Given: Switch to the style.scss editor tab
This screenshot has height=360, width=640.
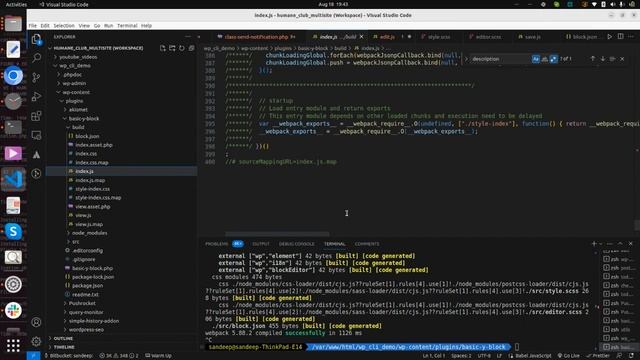Looking at the screenshot, I should 439,37.
